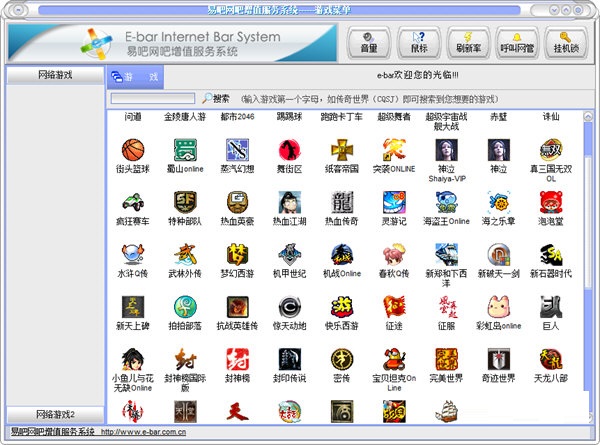This screenshot has height=445, width=600.
Task: Click the 超级舞者 game label
Action: coord(394,116)
